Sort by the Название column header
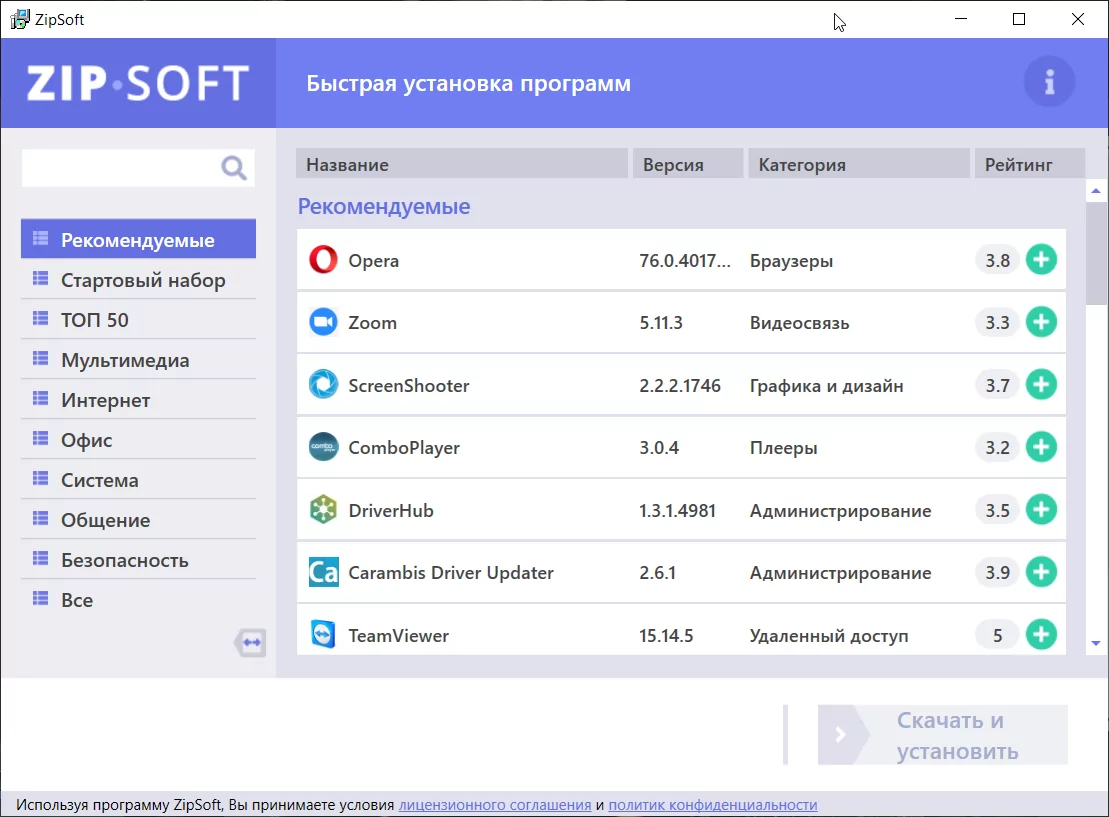The width and height of the screenshot is (1109, 817). click(x=462, y=164)
